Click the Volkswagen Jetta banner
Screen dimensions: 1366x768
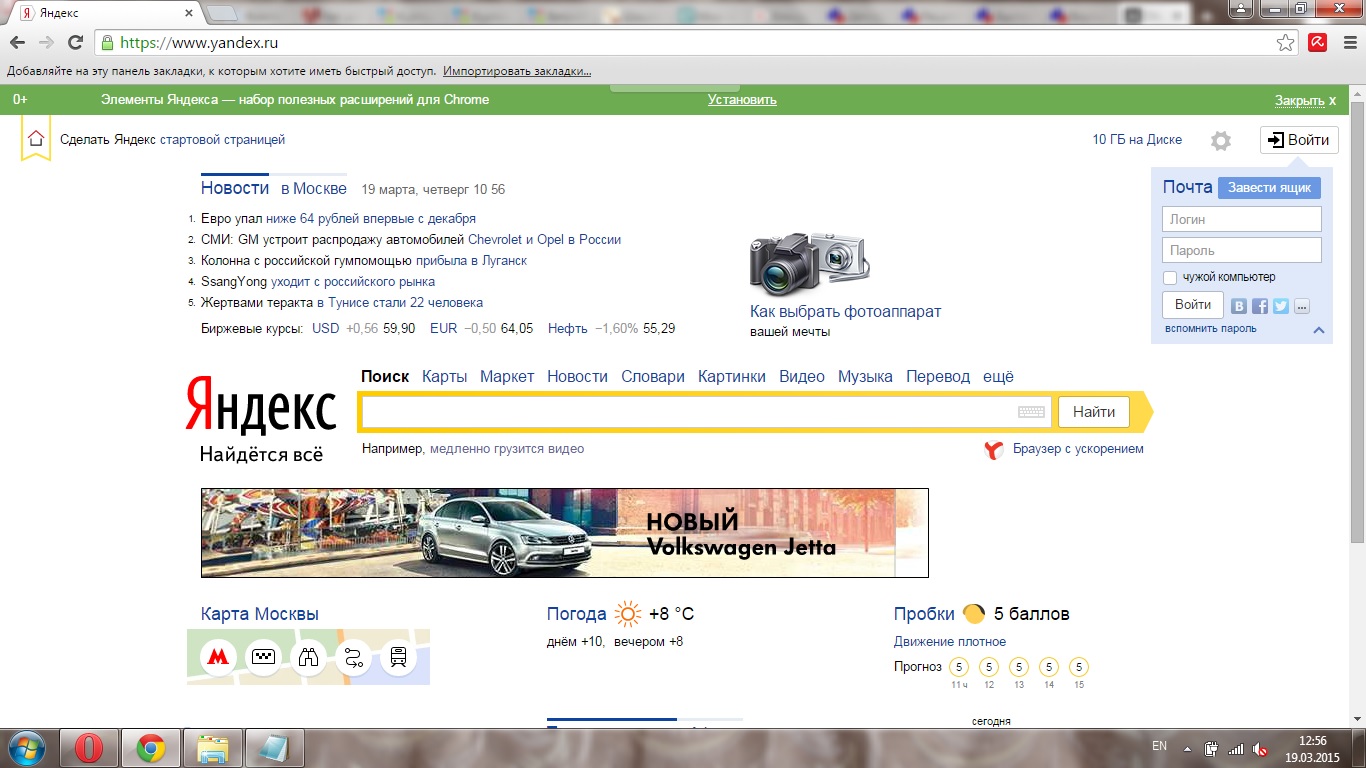coord(565,533)
